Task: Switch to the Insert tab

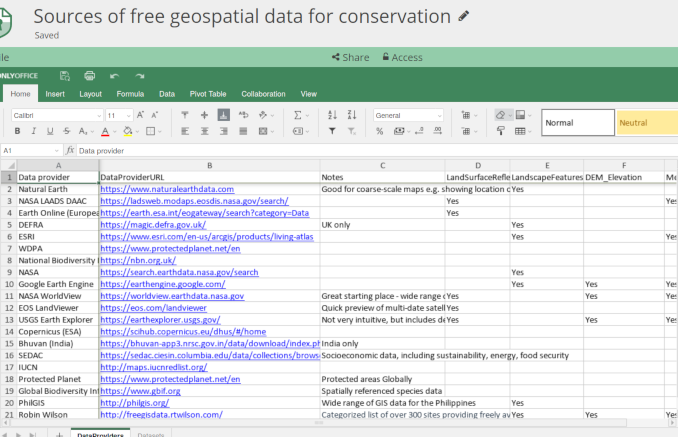Action: coord(55,94)
